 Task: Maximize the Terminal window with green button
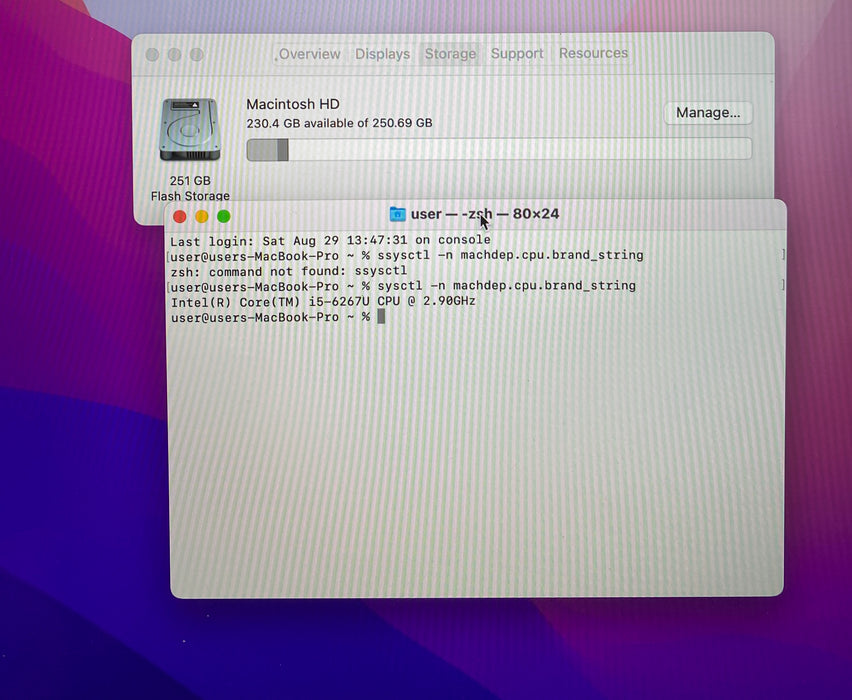pyautogui.click(x=223, y=216)
